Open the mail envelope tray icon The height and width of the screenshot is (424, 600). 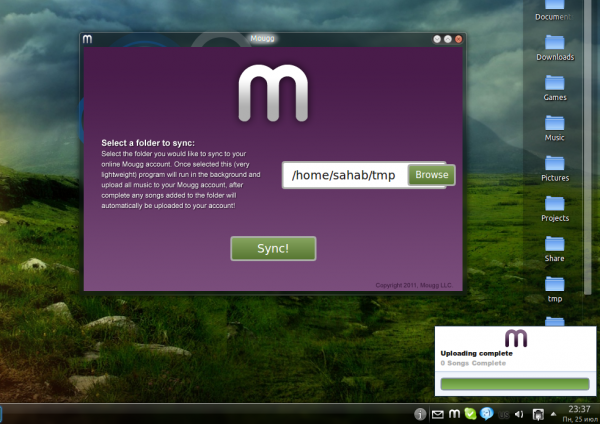click(x=437, y=414)
